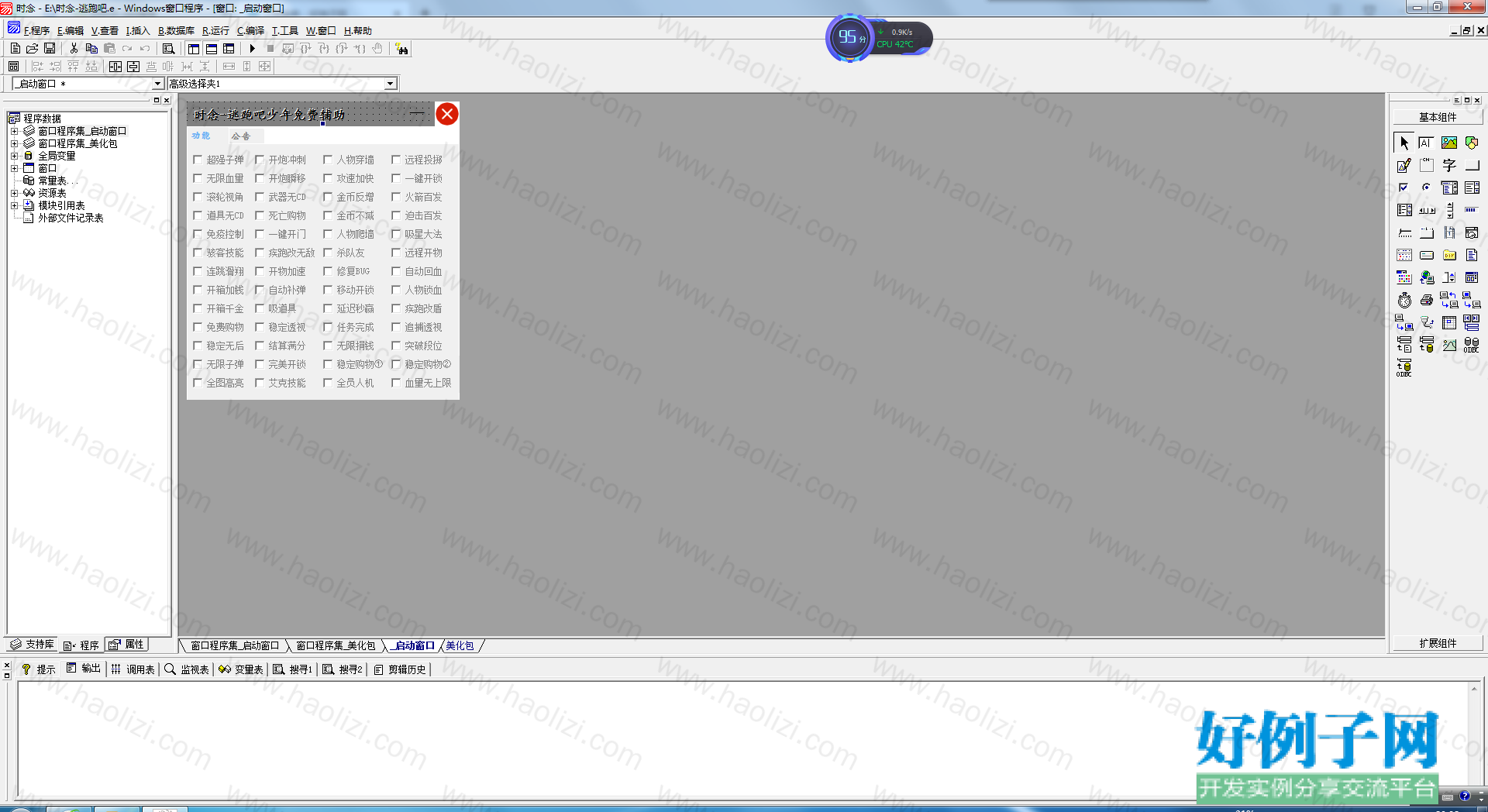Open the find magnifier toolbar icon
1488x812 pixels.
coord(168,48)
